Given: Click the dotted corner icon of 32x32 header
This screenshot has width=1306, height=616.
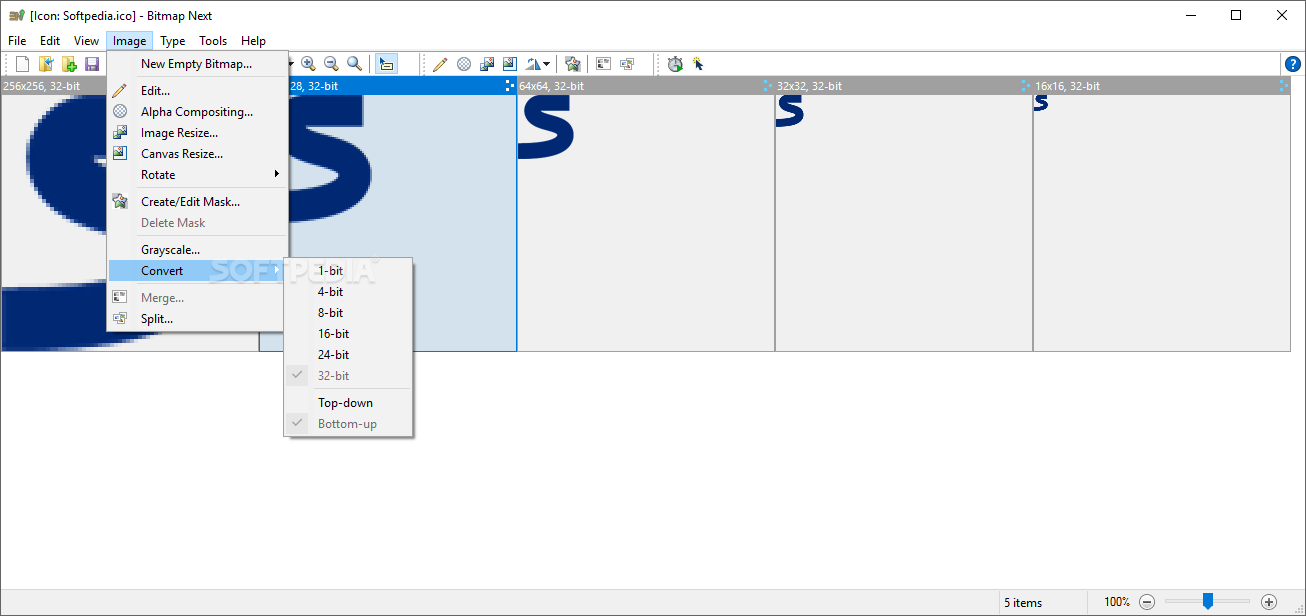Looking at the screenshot, I should point(1026,86).
